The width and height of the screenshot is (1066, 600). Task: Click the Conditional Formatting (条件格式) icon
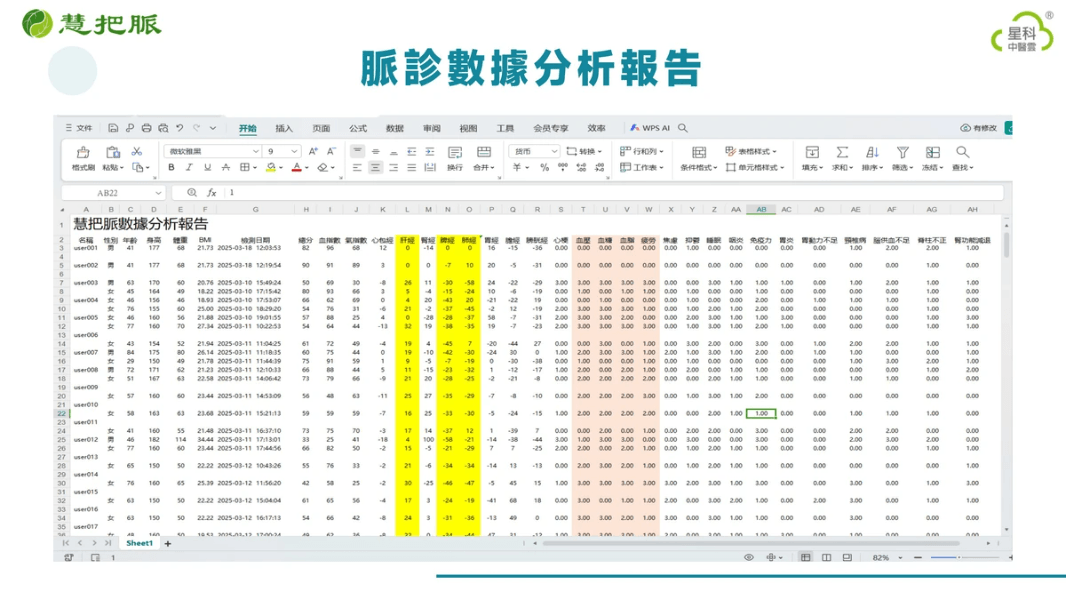(699, 152)
